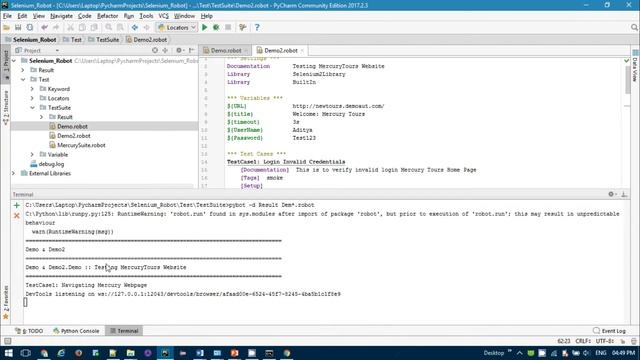
Task: Click the Copy icon in the toolbar
Action: point(82,27)
